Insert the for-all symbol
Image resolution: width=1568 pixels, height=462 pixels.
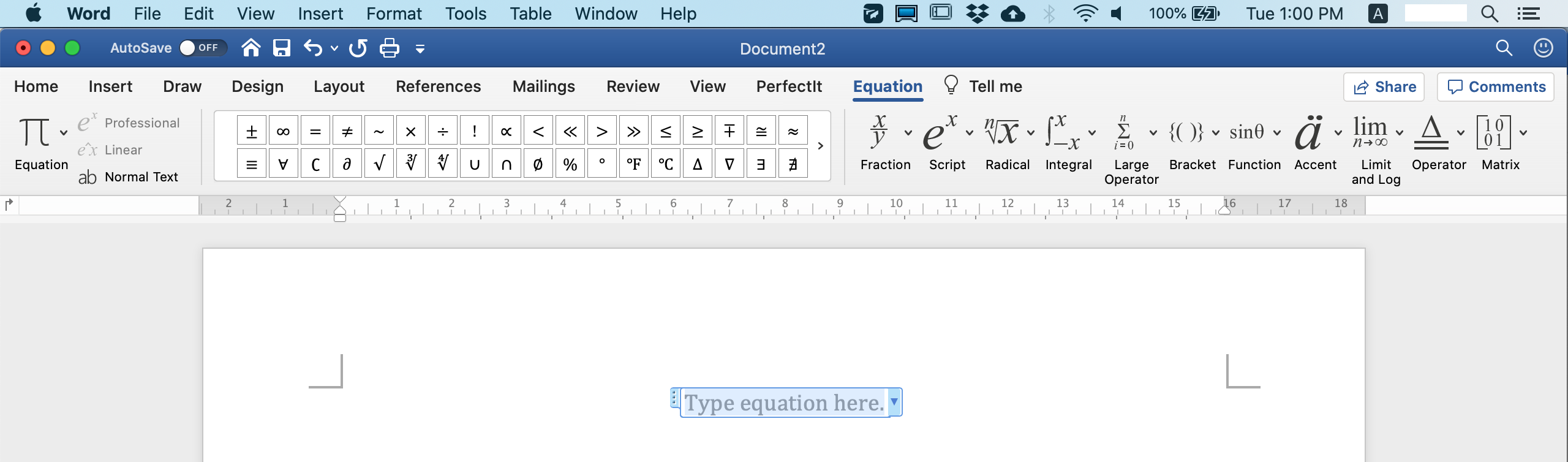coord(284,164)
